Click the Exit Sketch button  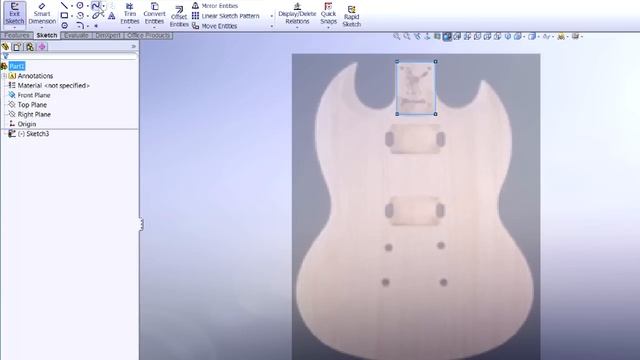15,14
